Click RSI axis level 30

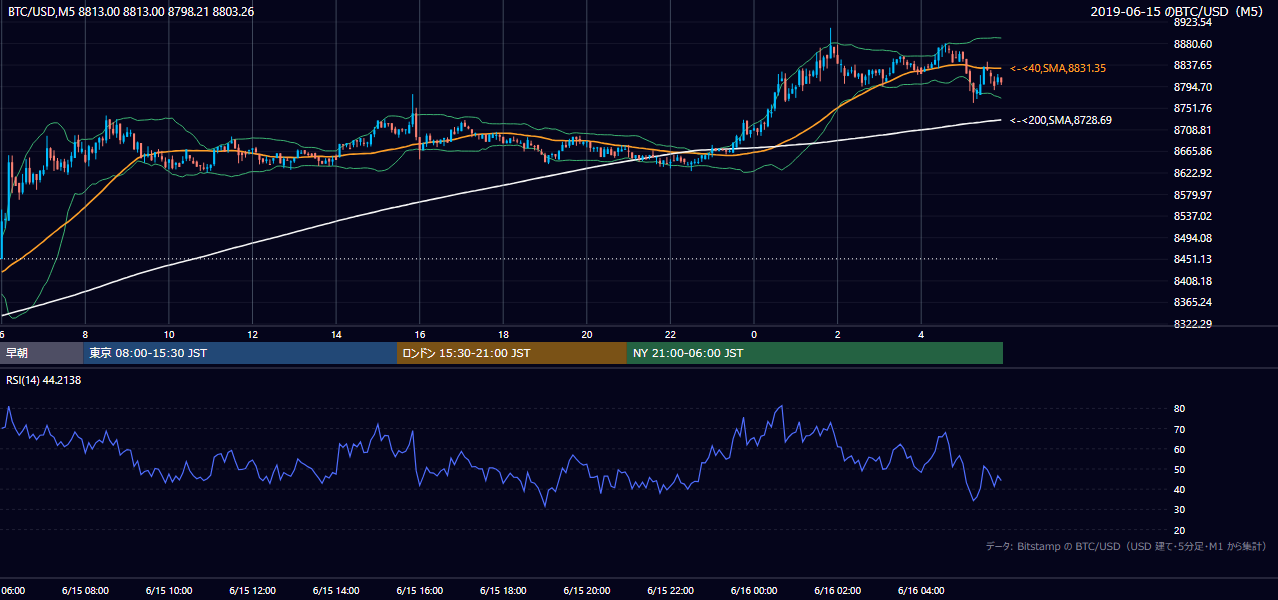click(x=1179, y=510)
